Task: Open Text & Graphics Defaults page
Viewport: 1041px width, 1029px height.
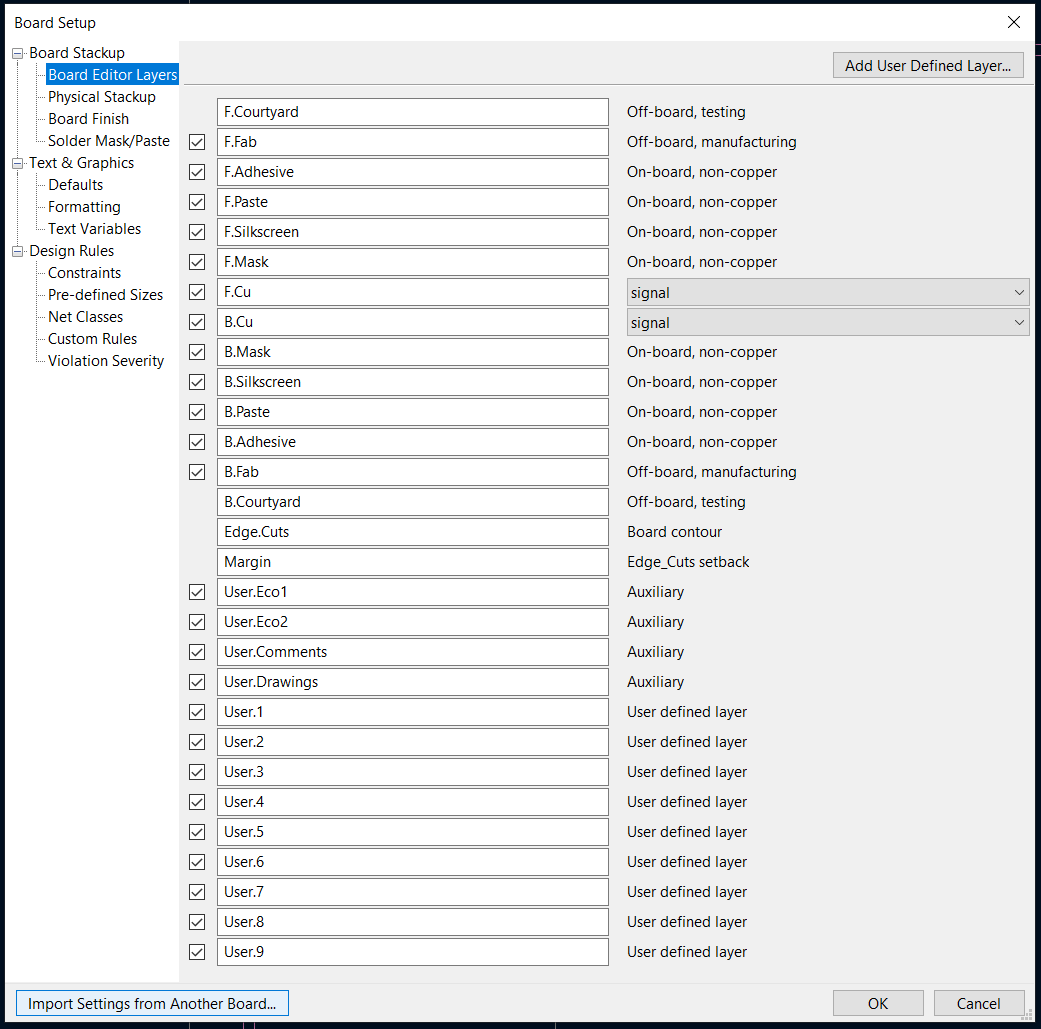Action: pos(76,185)
